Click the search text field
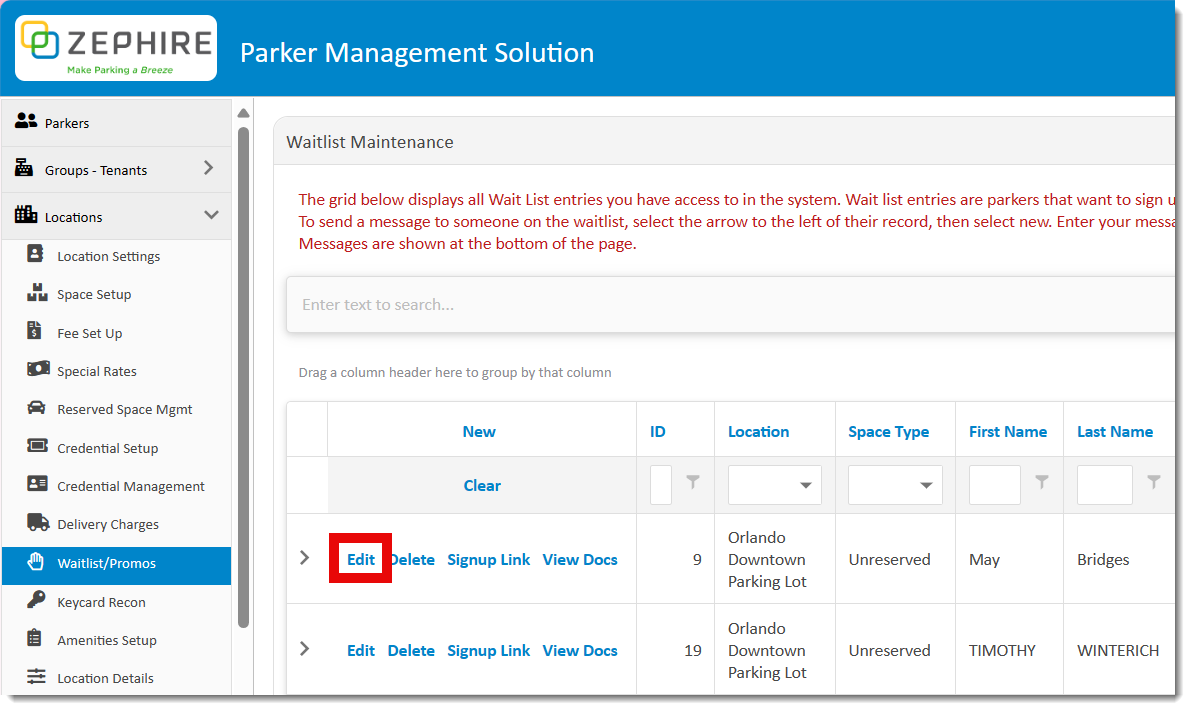 pos(700,303)
